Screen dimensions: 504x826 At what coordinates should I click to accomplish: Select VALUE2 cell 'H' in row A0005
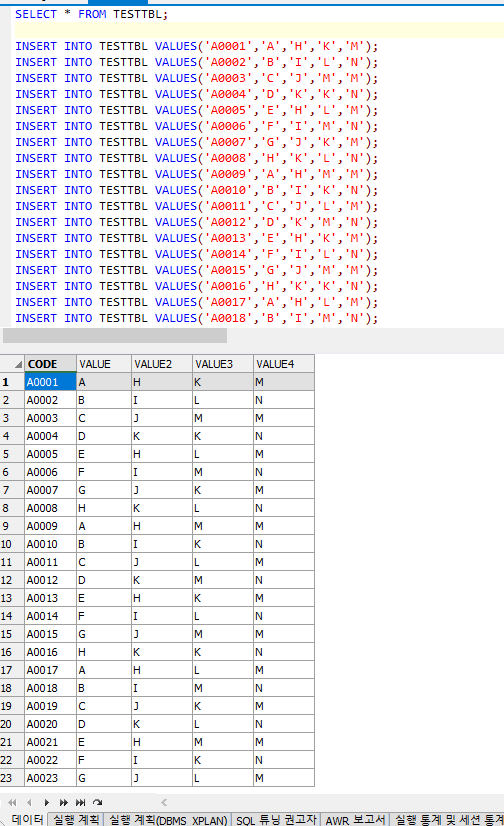162,454
